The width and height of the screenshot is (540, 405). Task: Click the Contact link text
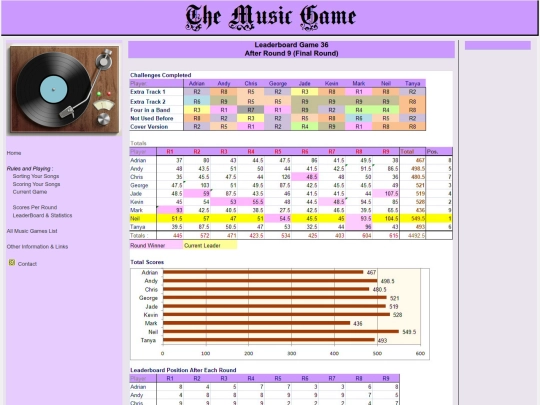(x=27, y=264)
